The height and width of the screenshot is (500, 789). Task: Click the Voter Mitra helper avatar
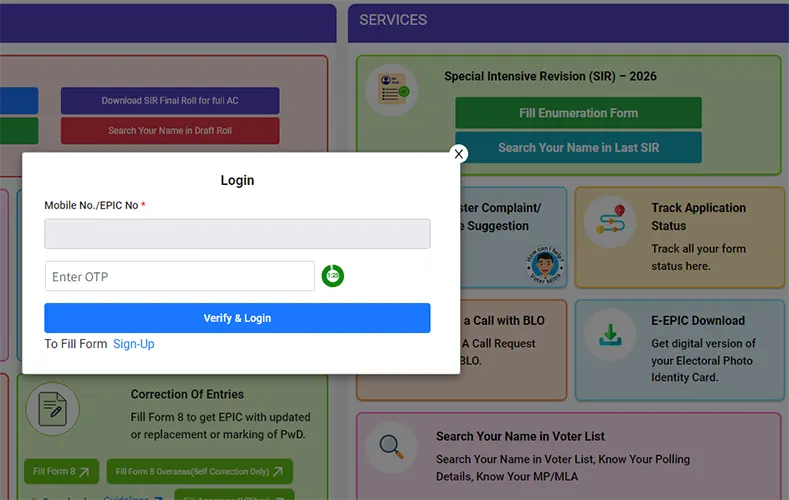tap(545, 265)
